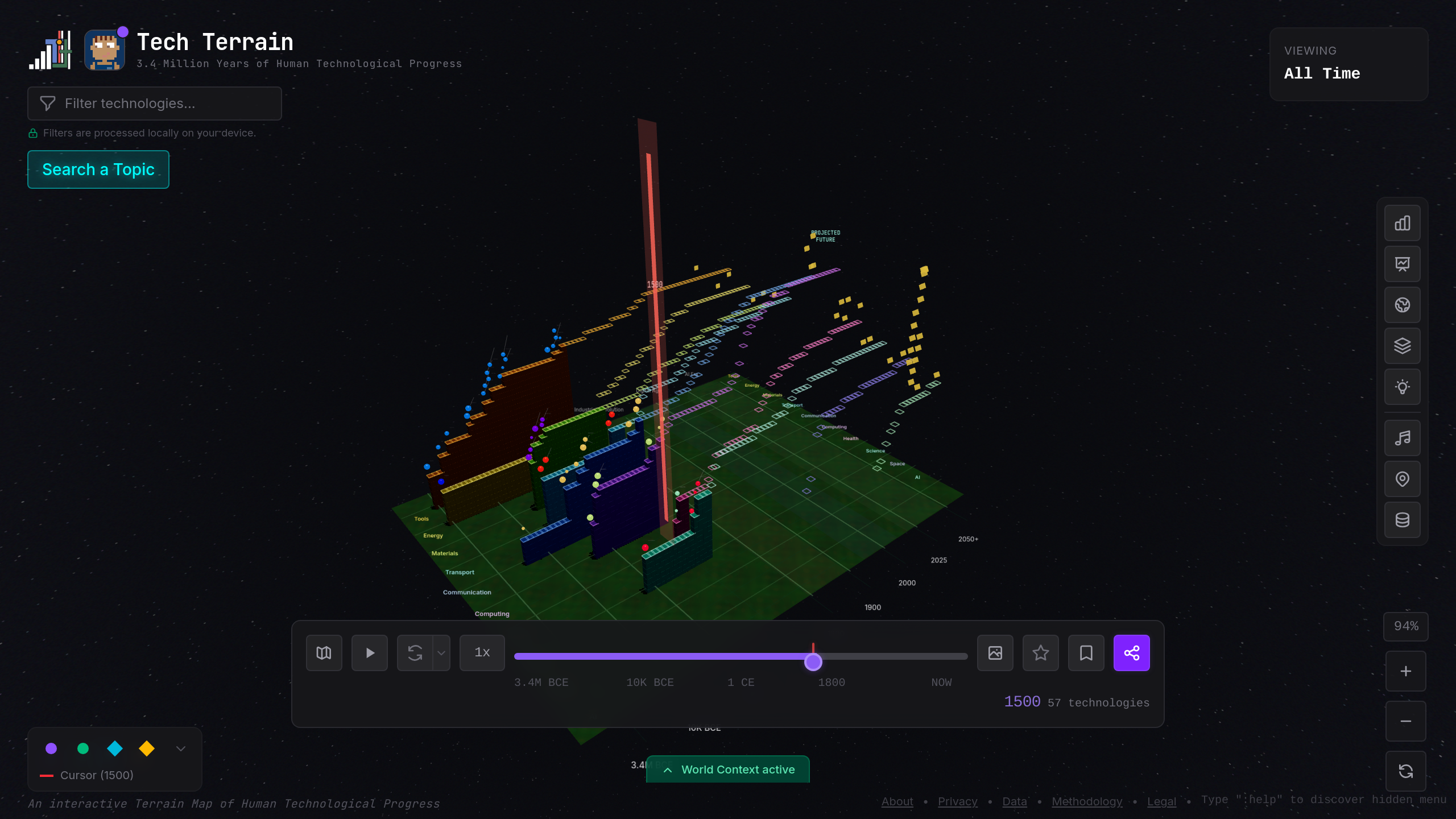Click the purple share button
Viewport: 1456px width, 819px height.
[1131, 653]
